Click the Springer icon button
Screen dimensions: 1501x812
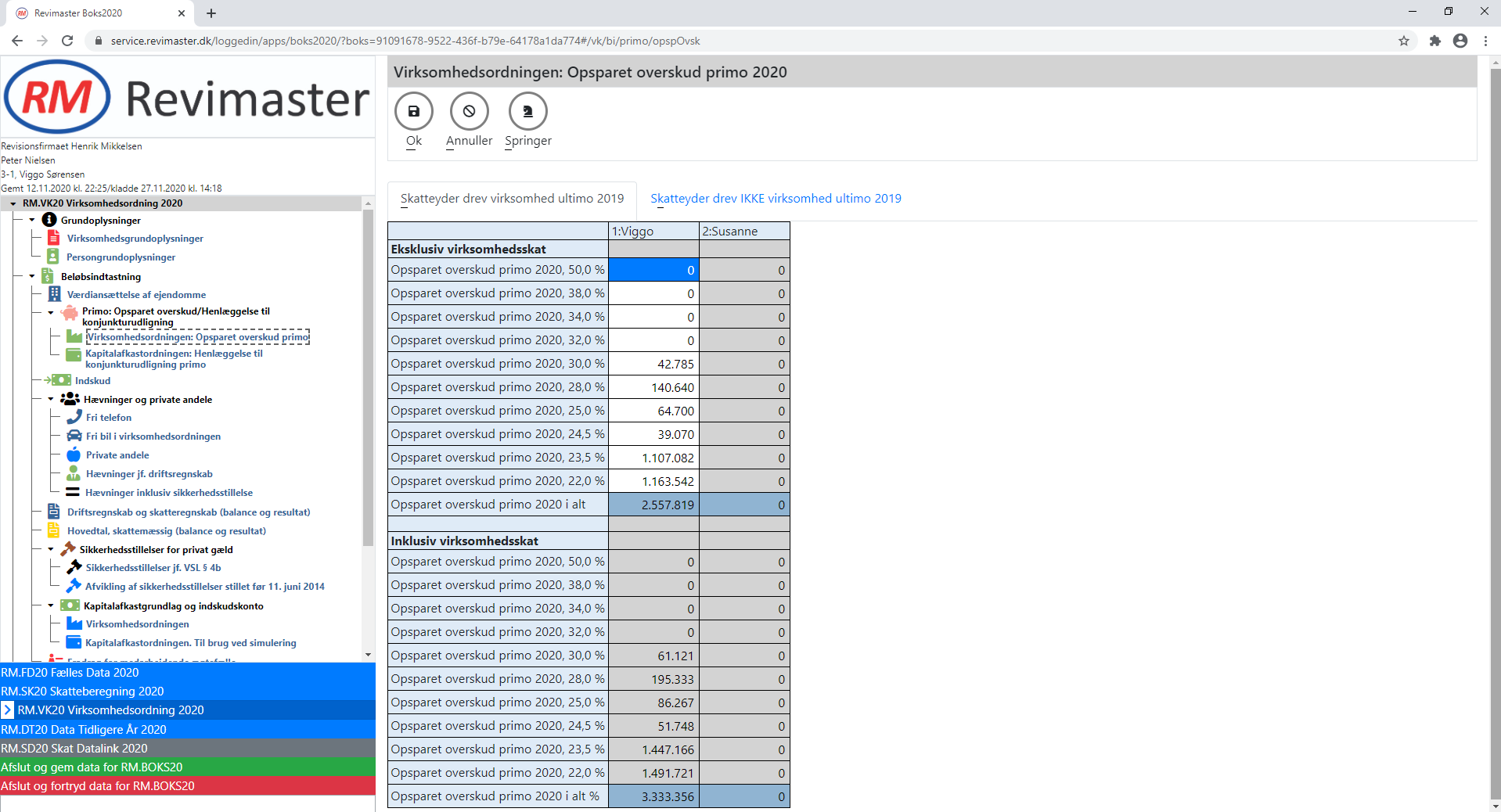click(527, 111)
